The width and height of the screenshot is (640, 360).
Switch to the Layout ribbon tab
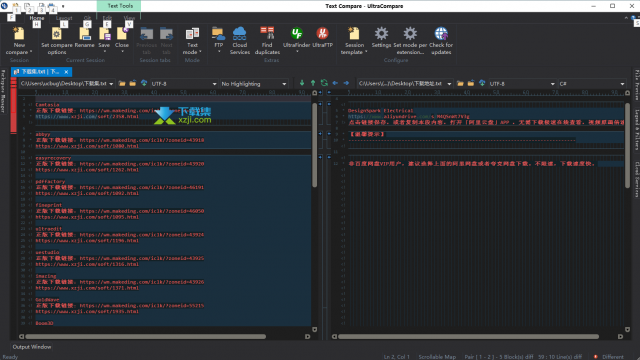(64, 18)
